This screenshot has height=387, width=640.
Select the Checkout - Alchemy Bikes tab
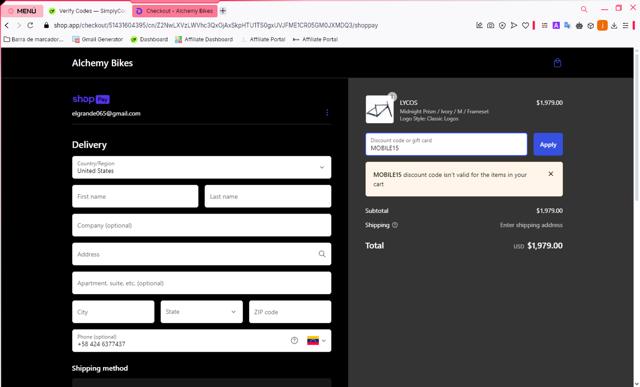(175, 11)
